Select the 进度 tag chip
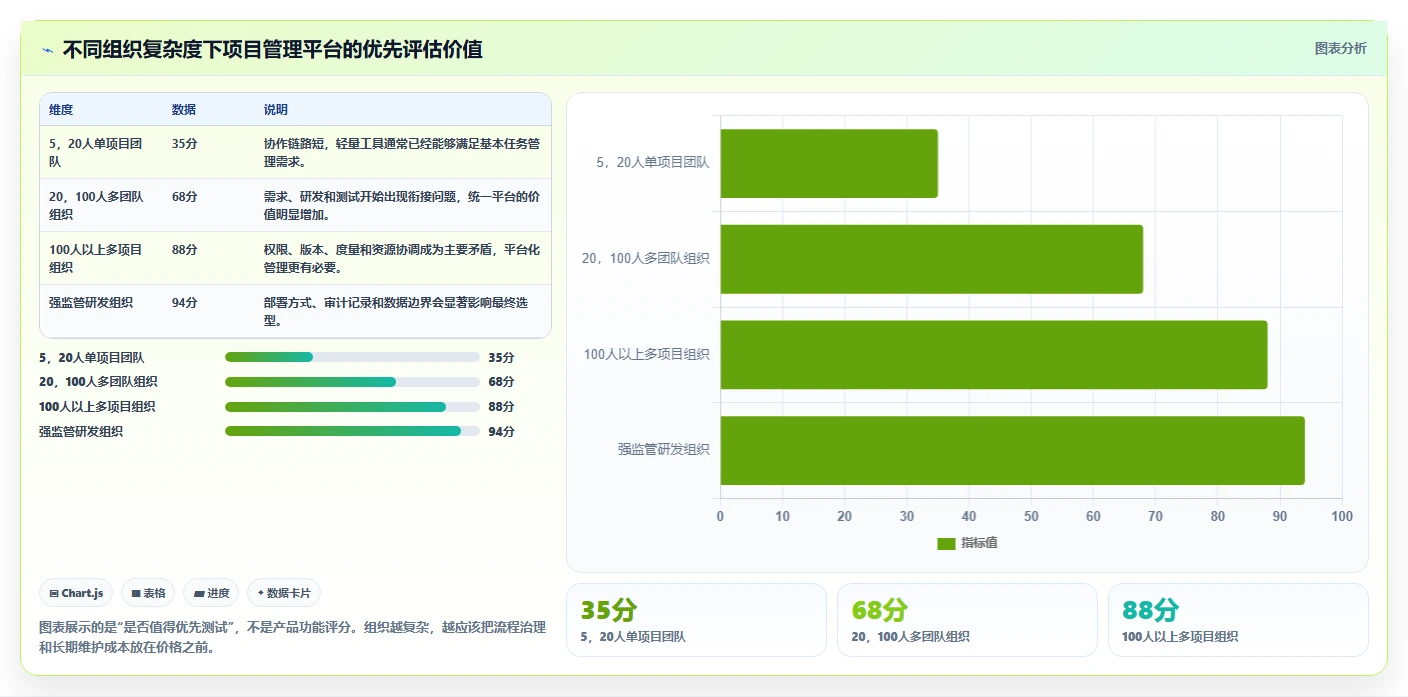Screen dimensions: 1408x697 211,593
